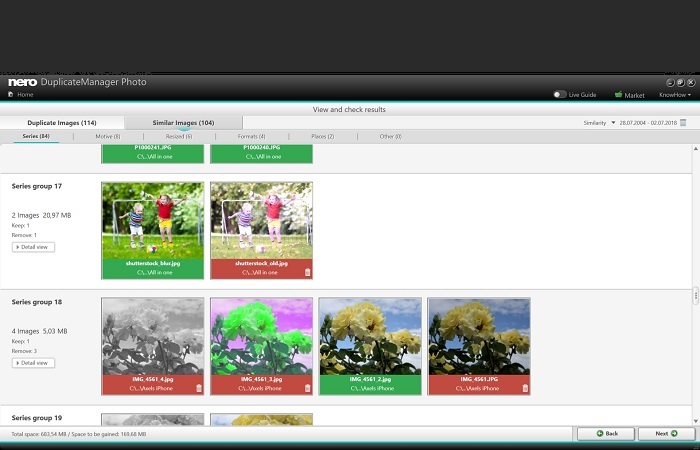Select the grayscale IMG_4561_4.jpg thumbnail
The width and height of the screenshot is (700, 450).
coord(152,335)
